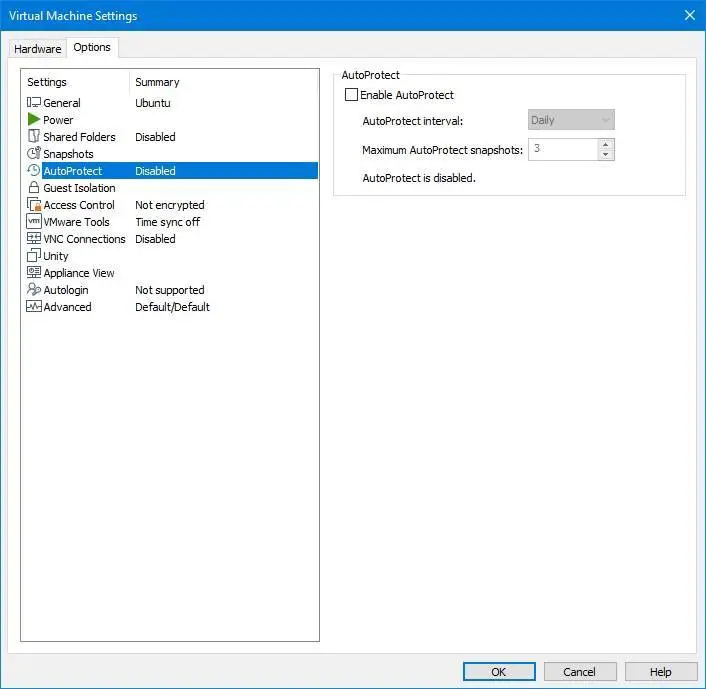Screen dimensions: 706x689
Task: Select the AutoProtect row label
Action: click(73, 171)
